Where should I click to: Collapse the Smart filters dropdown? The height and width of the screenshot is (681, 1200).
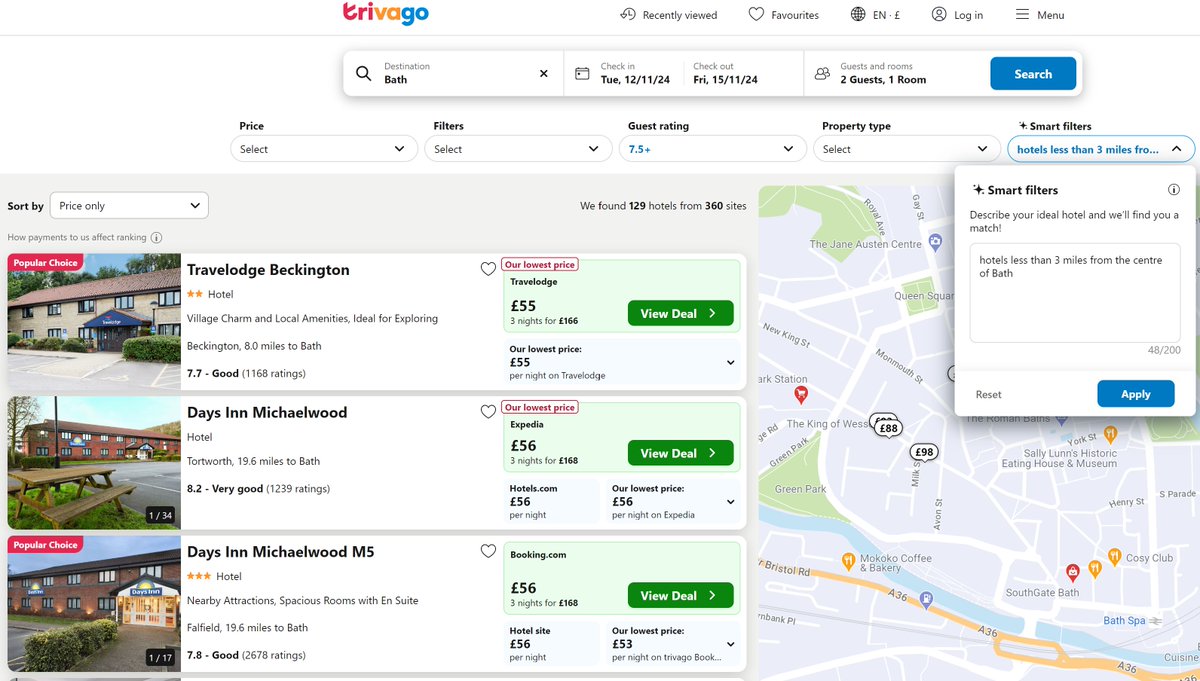[x=1101, y=149]
